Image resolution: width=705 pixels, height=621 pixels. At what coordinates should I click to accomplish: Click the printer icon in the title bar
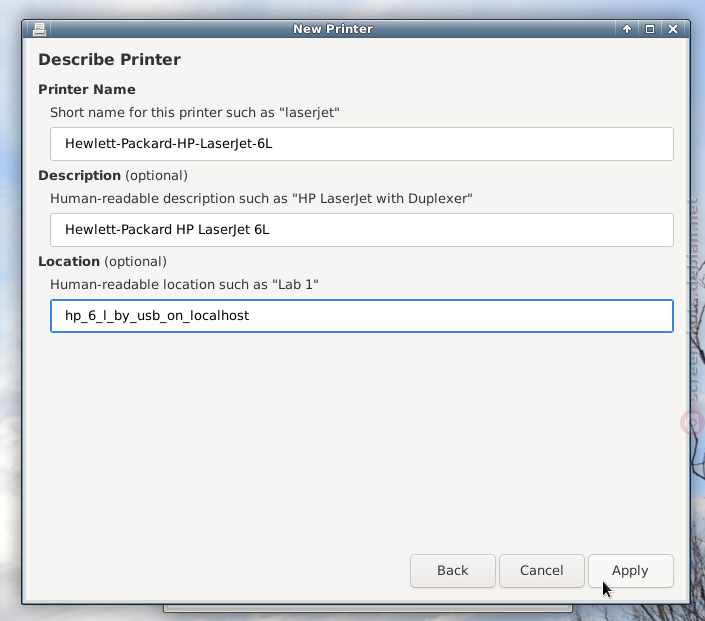tap(40, 29)
